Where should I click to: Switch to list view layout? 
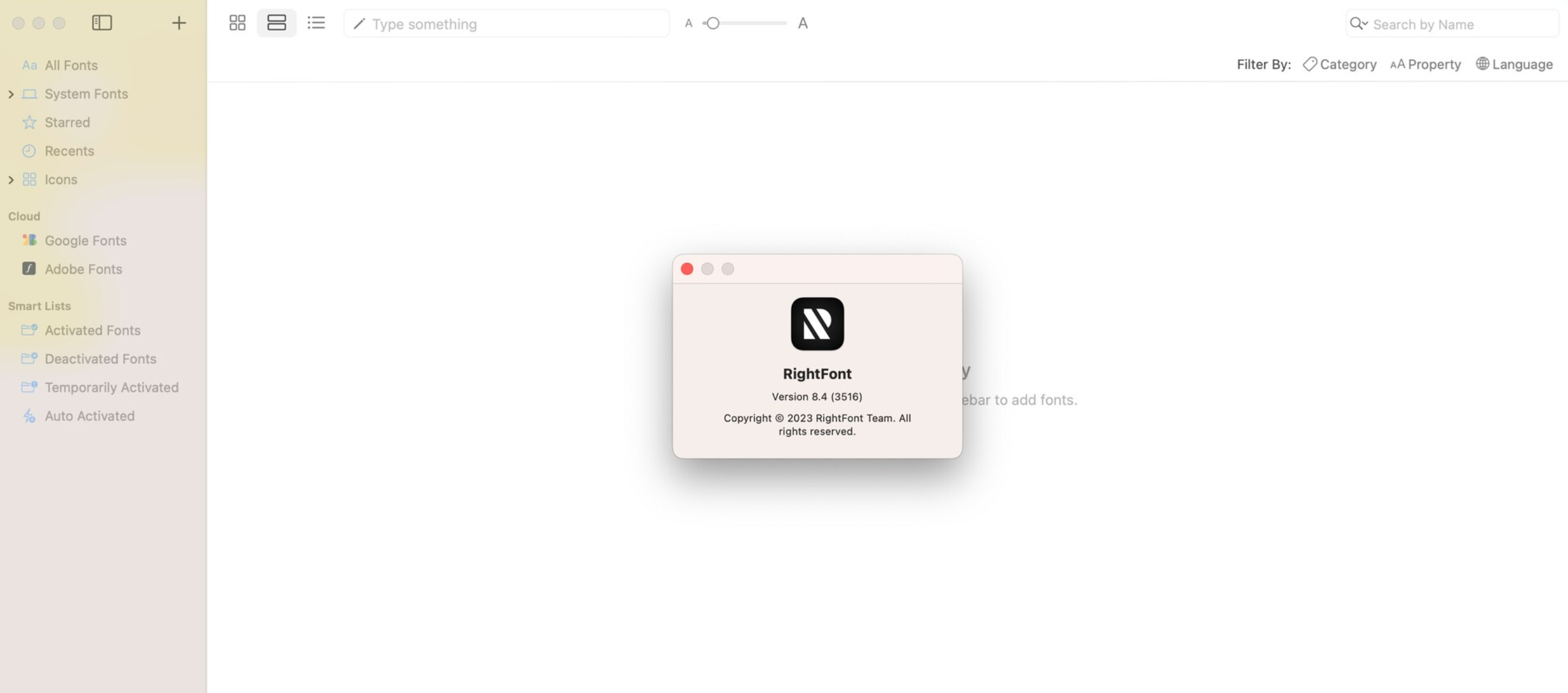(316, 23)
